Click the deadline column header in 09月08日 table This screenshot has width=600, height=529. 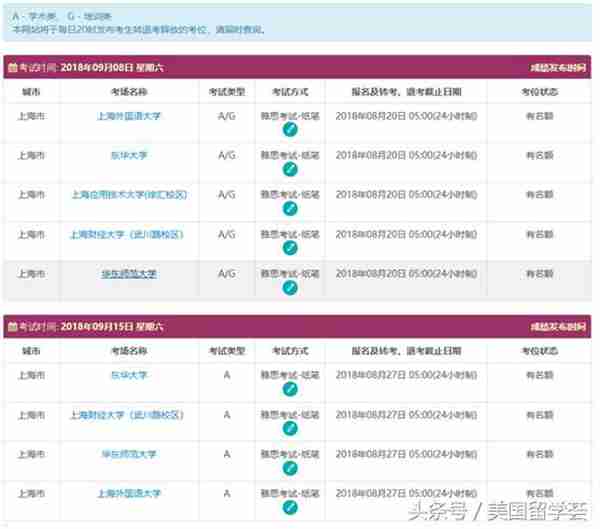(406, 92)
